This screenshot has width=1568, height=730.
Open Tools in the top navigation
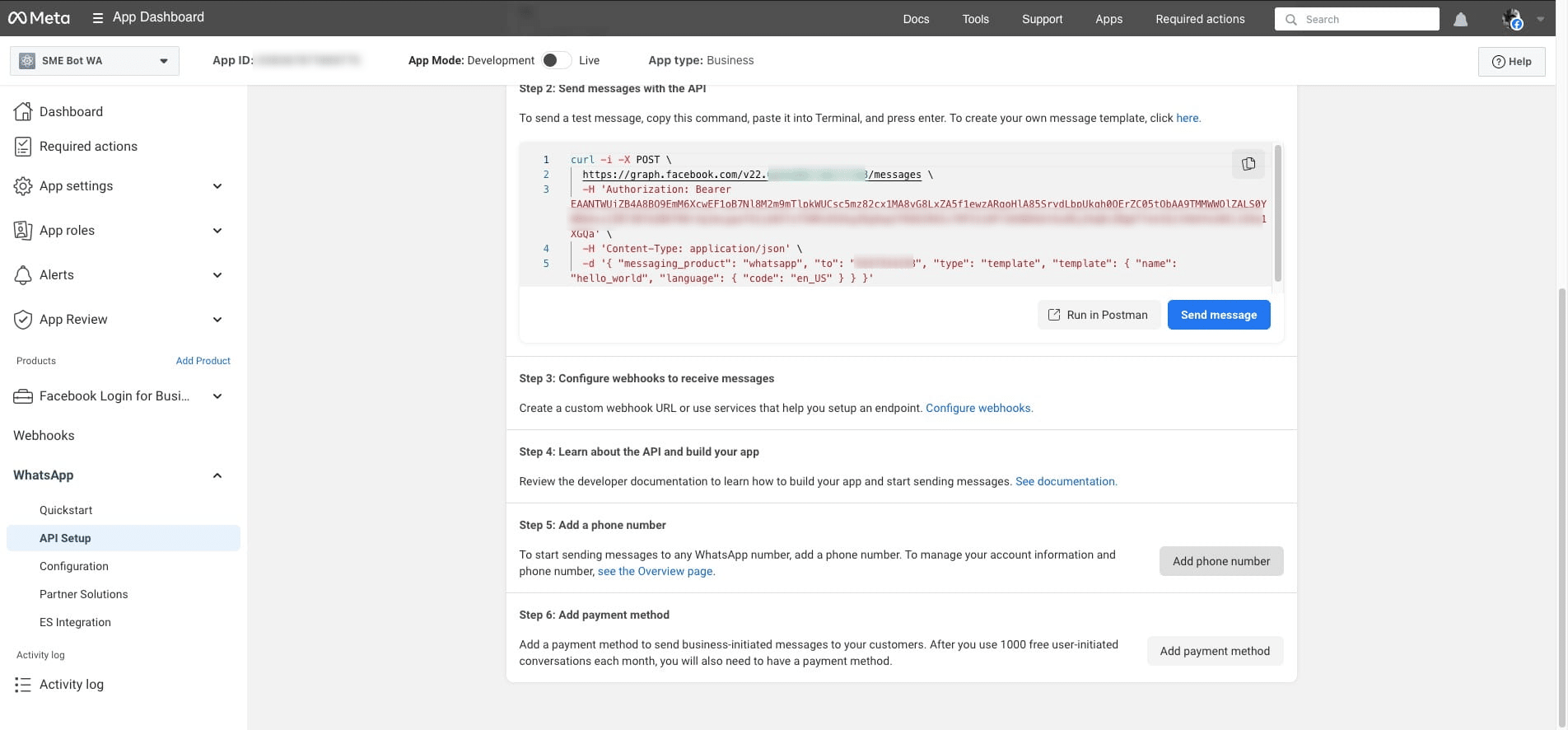[975, 19]
